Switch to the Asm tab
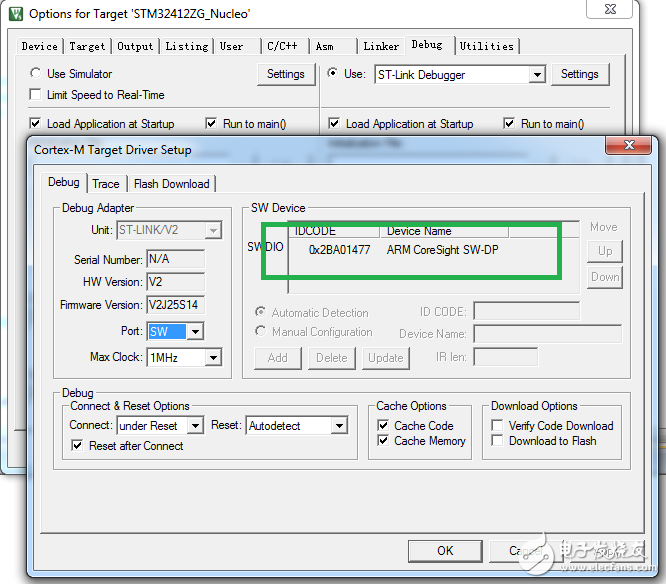The height and width of the screenshot is (584, 666). tap(333, 46)
